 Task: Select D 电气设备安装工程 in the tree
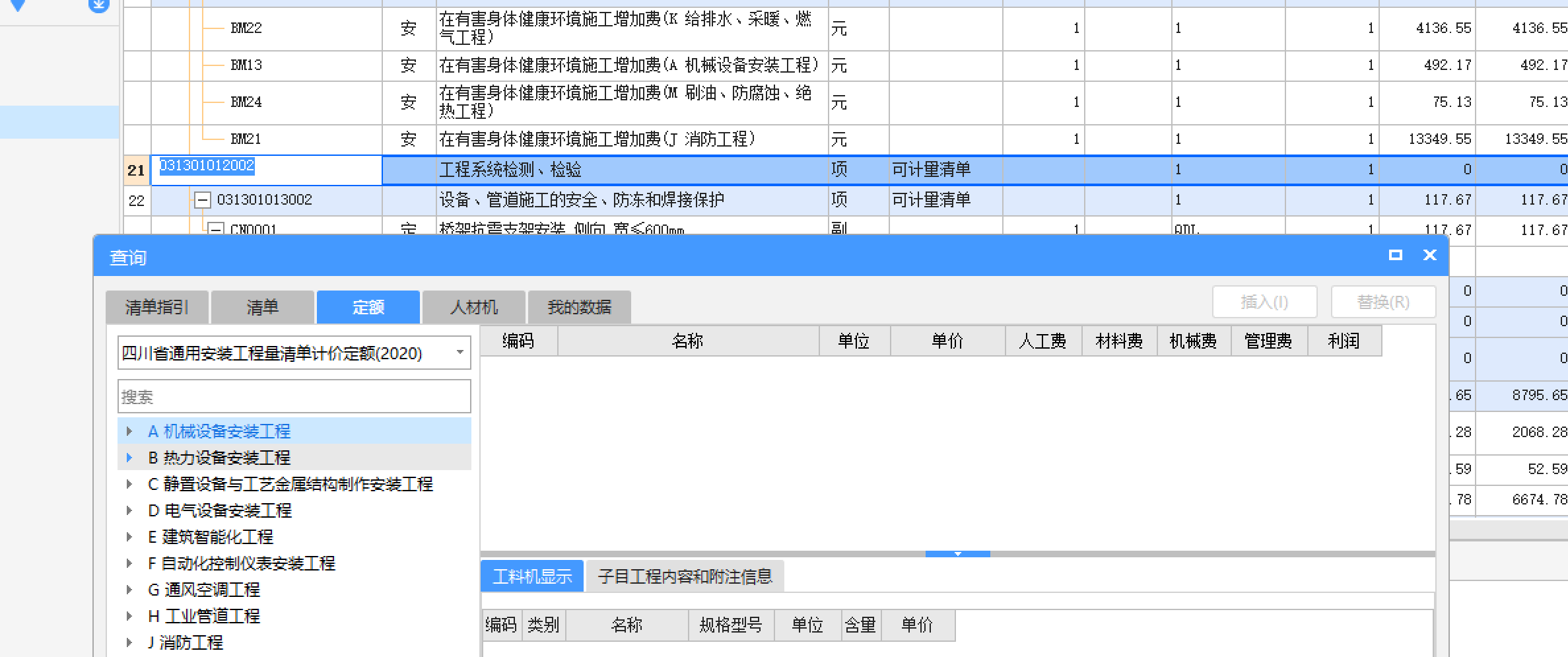pos(220,510)
